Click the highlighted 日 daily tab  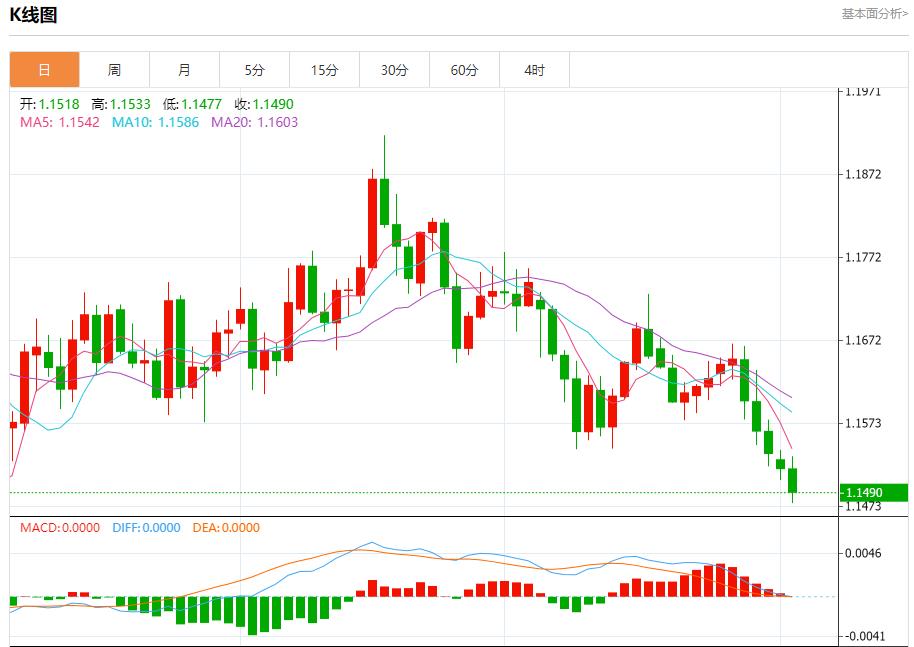point(44,69)
